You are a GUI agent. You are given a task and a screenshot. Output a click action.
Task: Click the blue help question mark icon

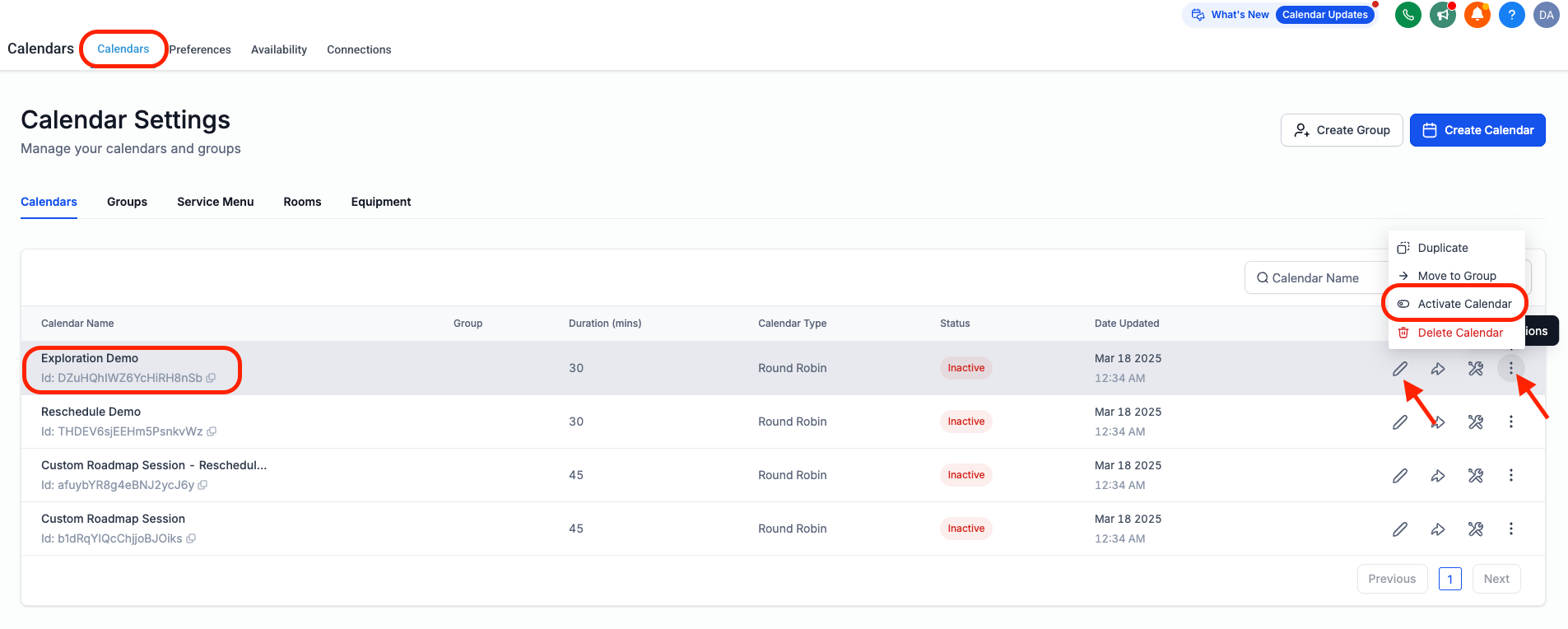click(1511, 15)
